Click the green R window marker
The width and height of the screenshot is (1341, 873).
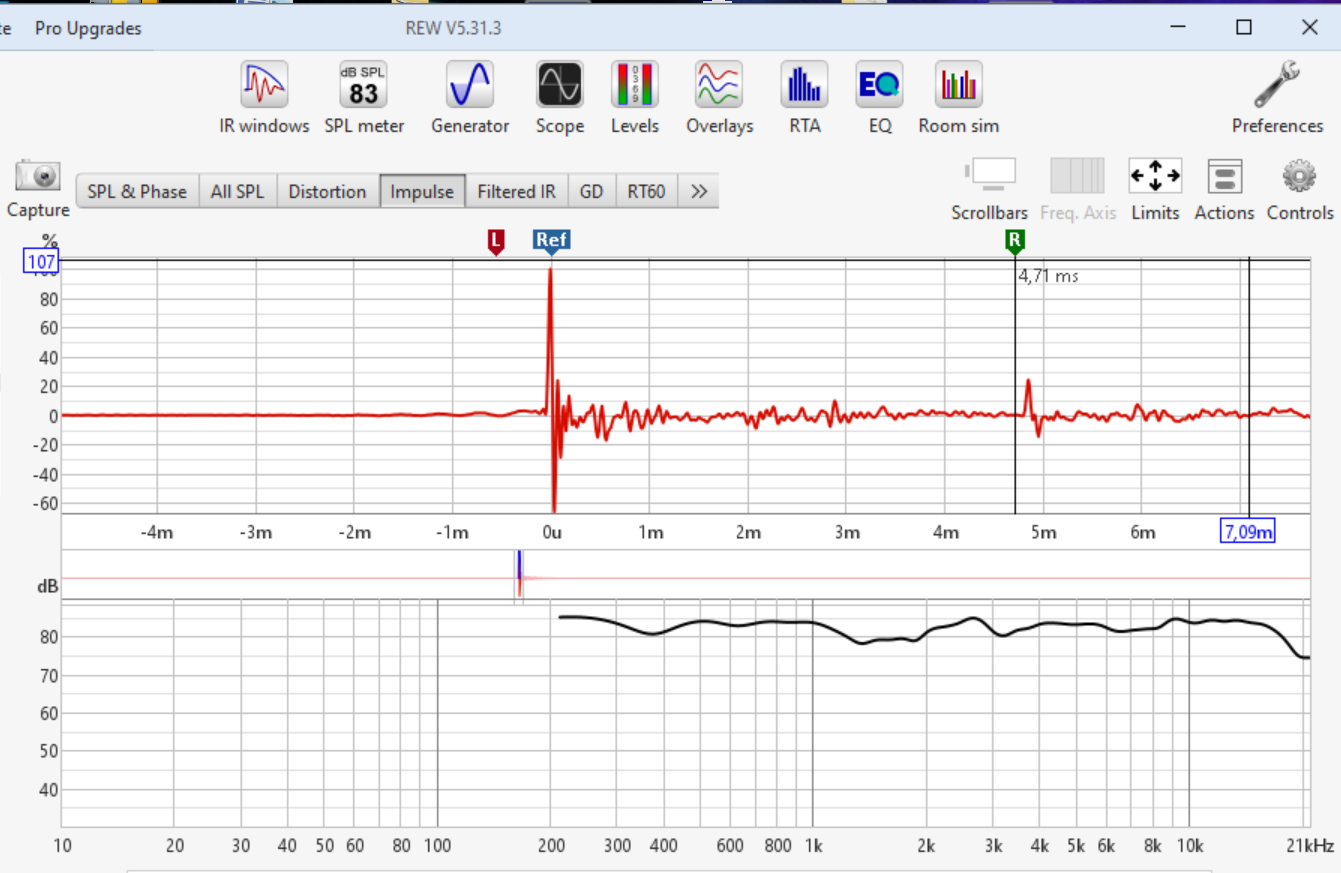tap(1015, 240)
